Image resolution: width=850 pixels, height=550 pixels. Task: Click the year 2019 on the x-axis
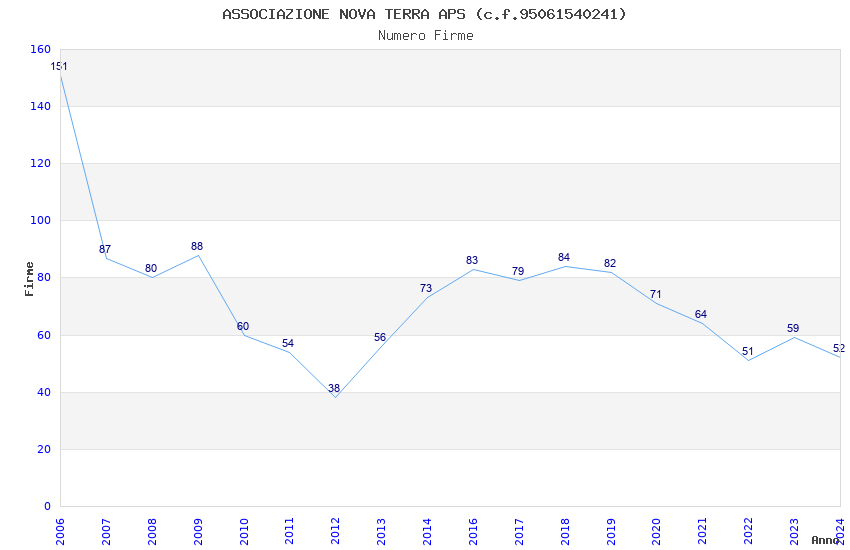pyautogui.click(x=611, y=532)
